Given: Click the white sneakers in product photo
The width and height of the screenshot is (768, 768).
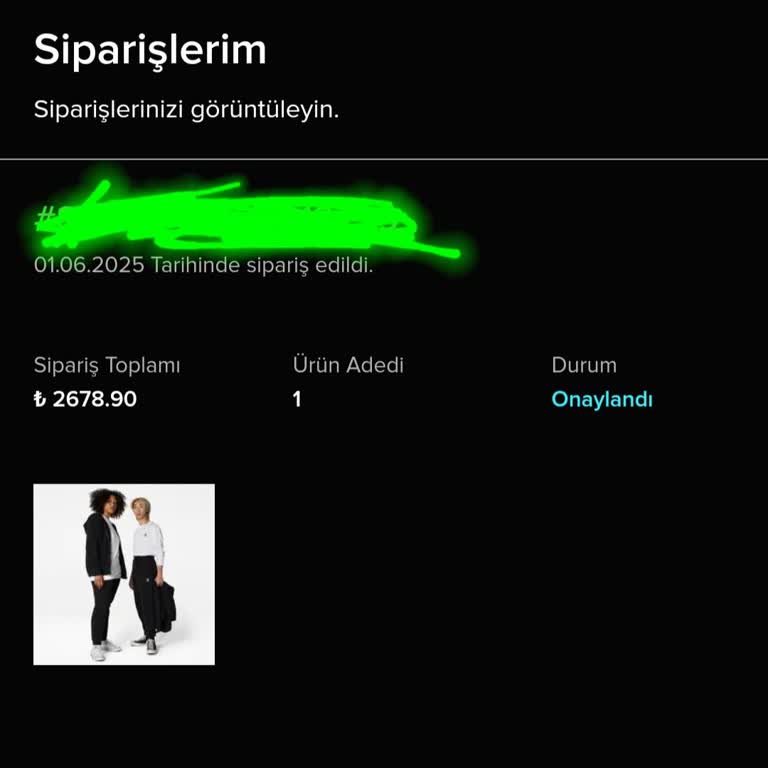Looking at the screenshot, I should pos(104,650).
